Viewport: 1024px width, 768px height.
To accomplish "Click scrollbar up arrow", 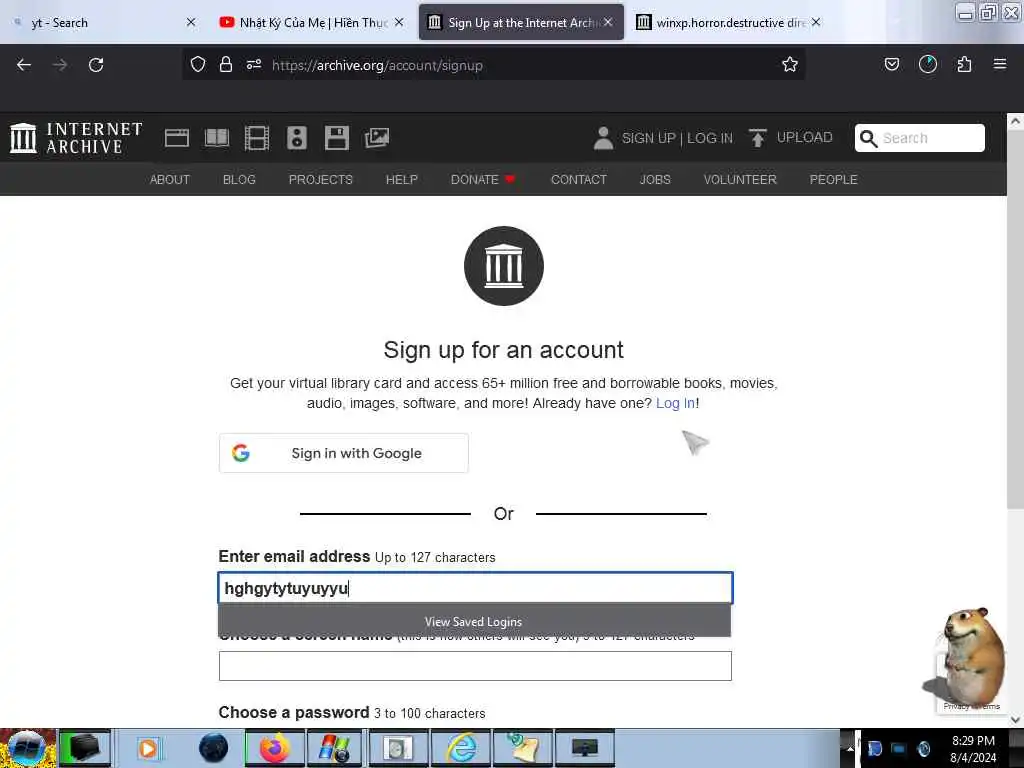I will click(1015, 121).
